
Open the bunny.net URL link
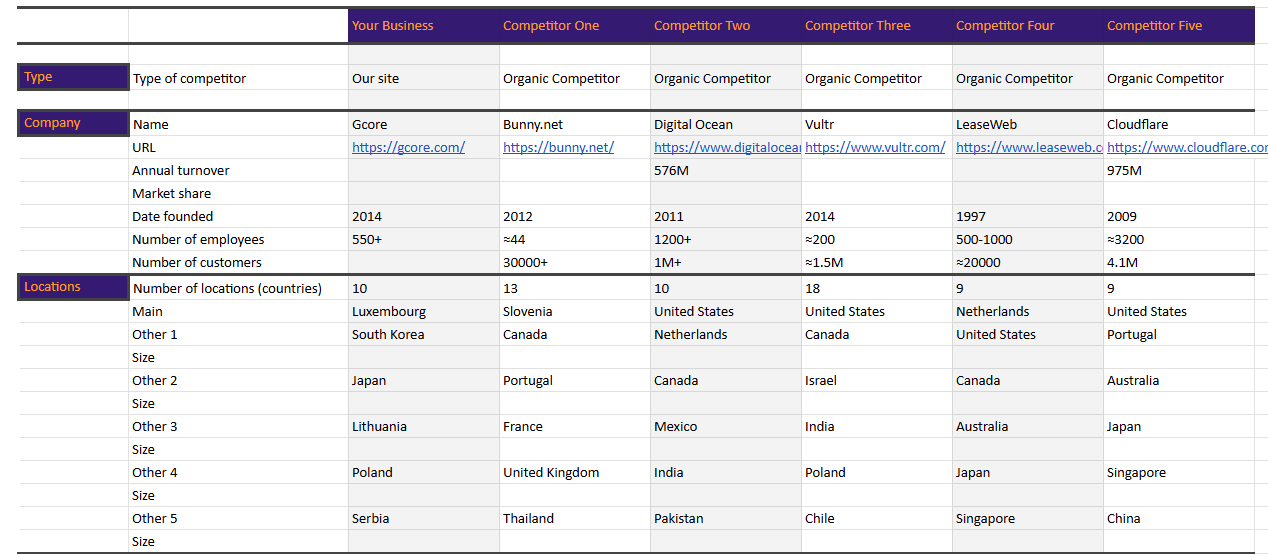click(x=558, y=147)
